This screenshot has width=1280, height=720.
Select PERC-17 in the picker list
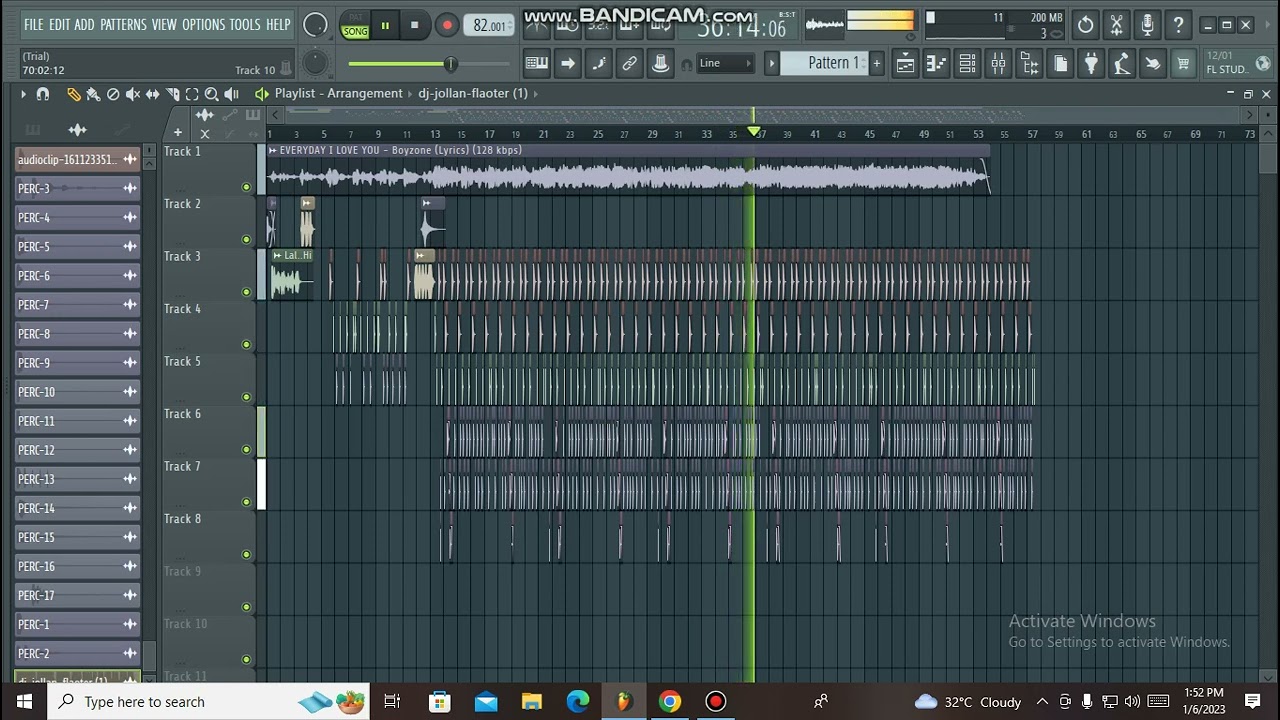(x=77, y=595)
